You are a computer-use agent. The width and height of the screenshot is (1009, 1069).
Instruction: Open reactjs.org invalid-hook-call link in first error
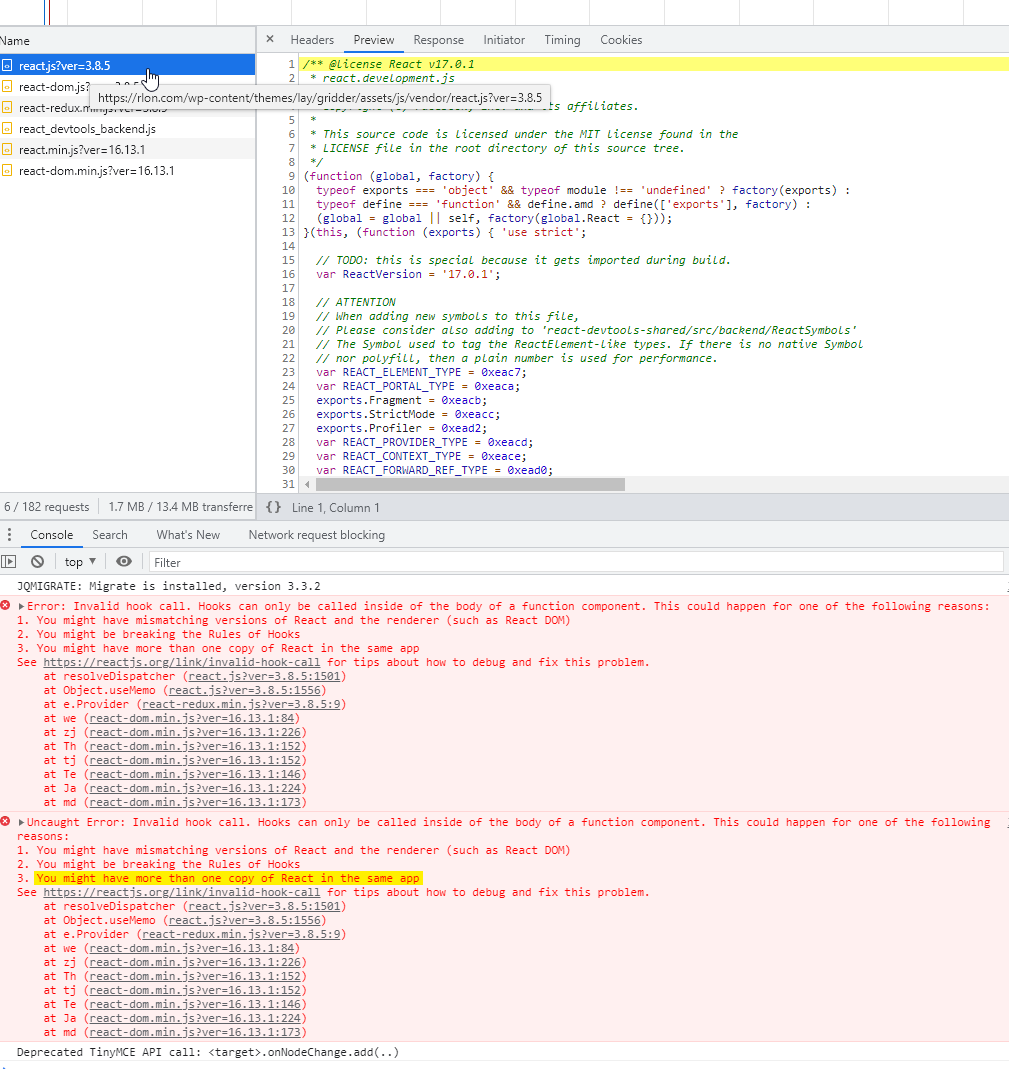pos(182,662)
